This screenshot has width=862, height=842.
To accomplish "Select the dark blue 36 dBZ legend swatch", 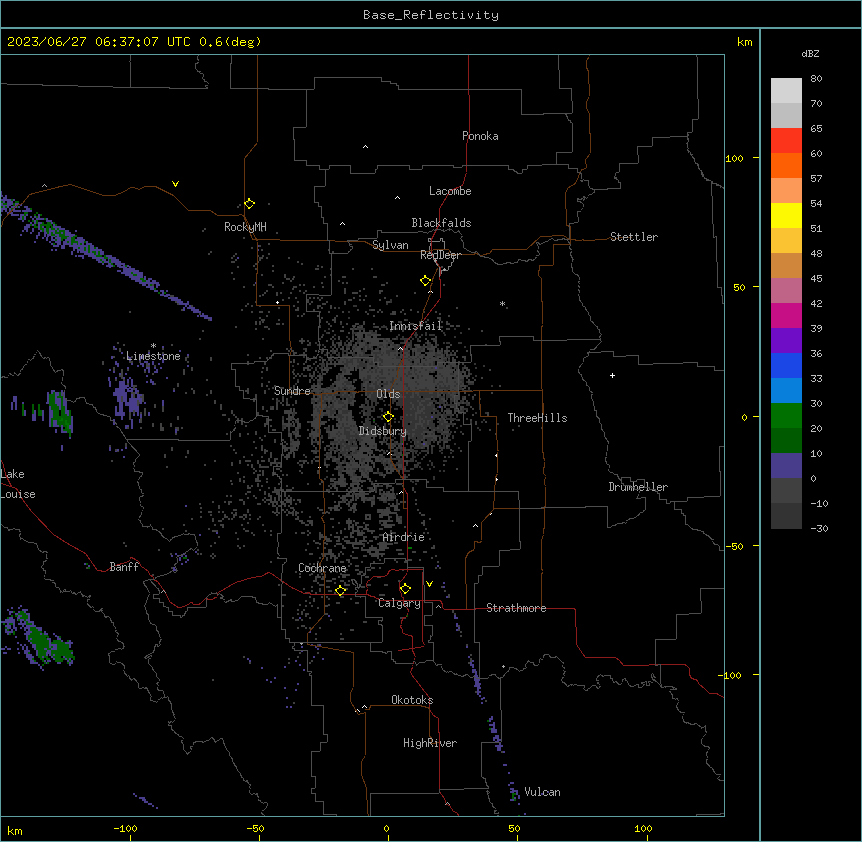I will pyautogui.click(x=786, y=365).
